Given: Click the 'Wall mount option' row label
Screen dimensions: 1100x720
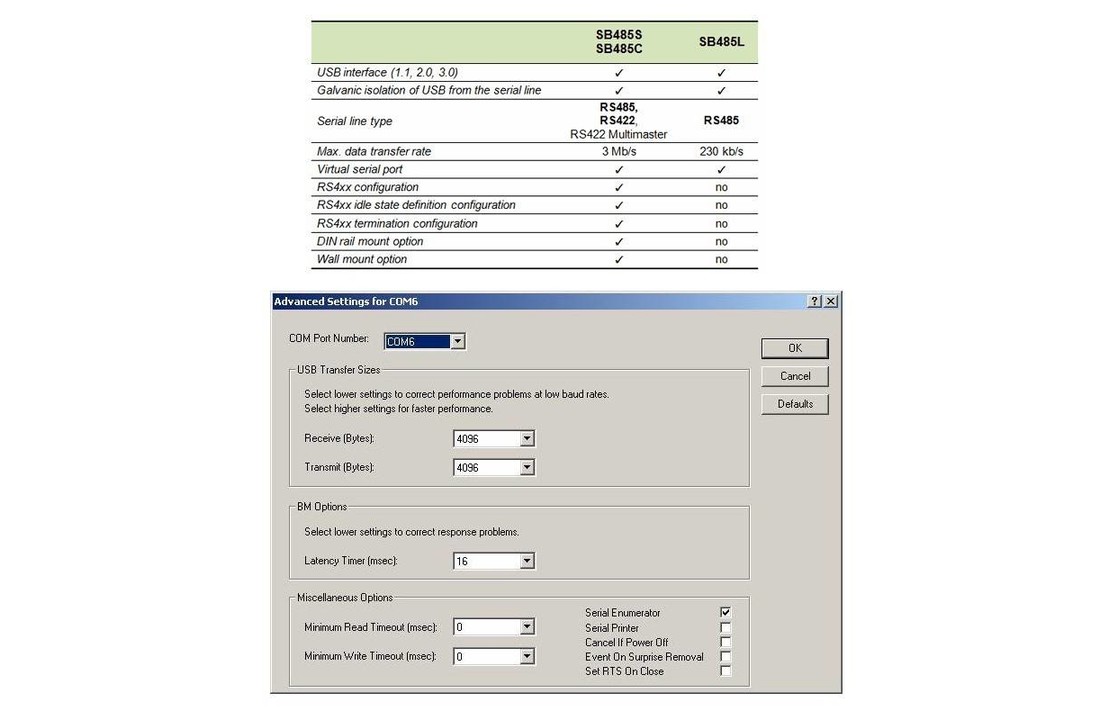Looking at the screenshot, I should (362, 260).
